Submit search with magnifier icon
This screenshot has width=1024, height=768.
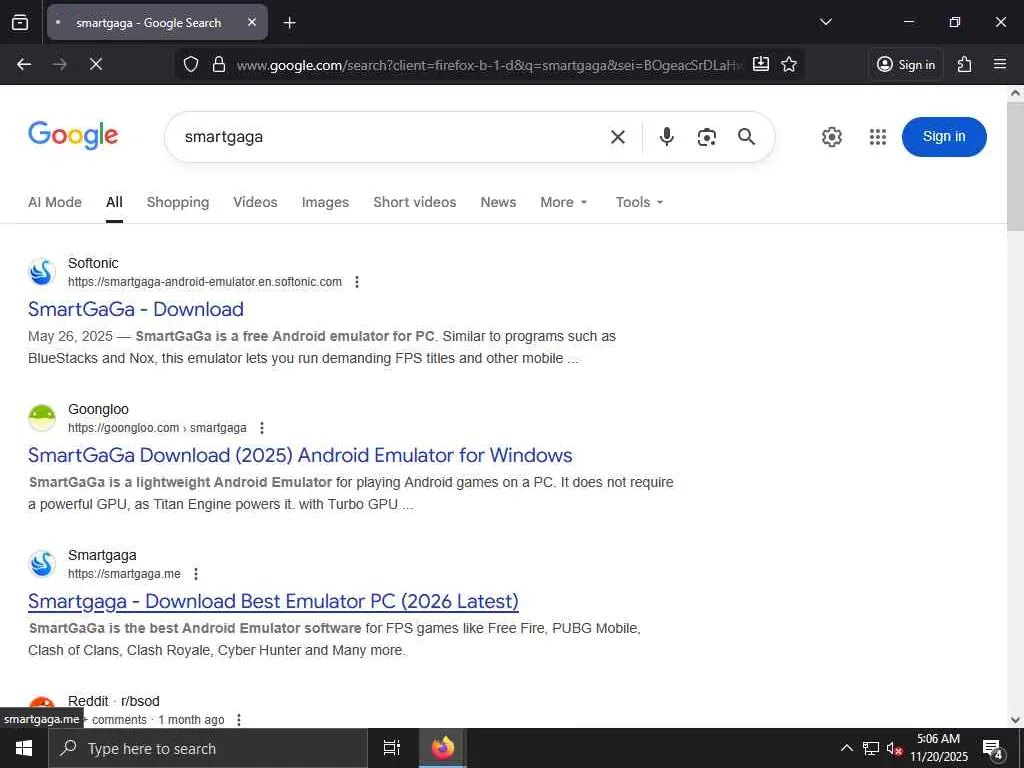[x=746, y=136]
